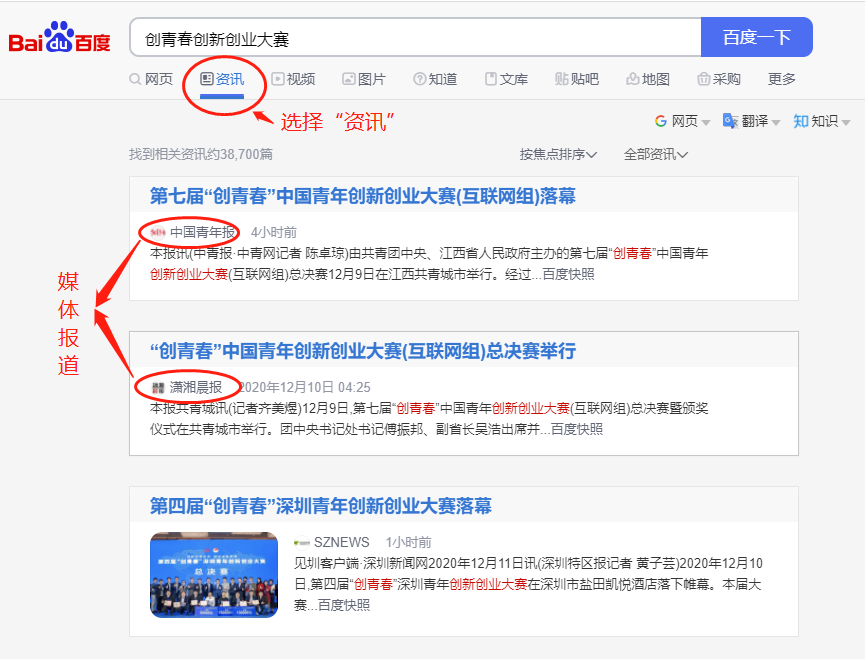This screenshot has height=659, width=865.
Task: Click the SZNEWS source logo icon
Action: 302,543
